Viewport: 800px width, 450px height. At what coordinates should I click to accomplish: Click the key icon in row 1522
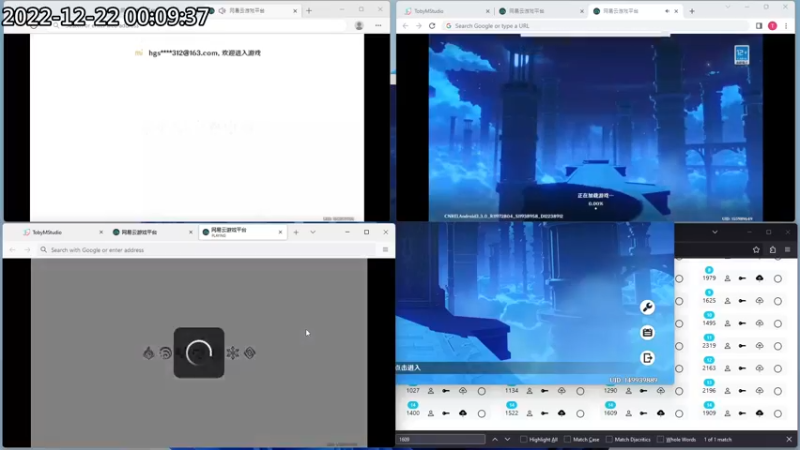pyautogui.click(x=545, y=413)
